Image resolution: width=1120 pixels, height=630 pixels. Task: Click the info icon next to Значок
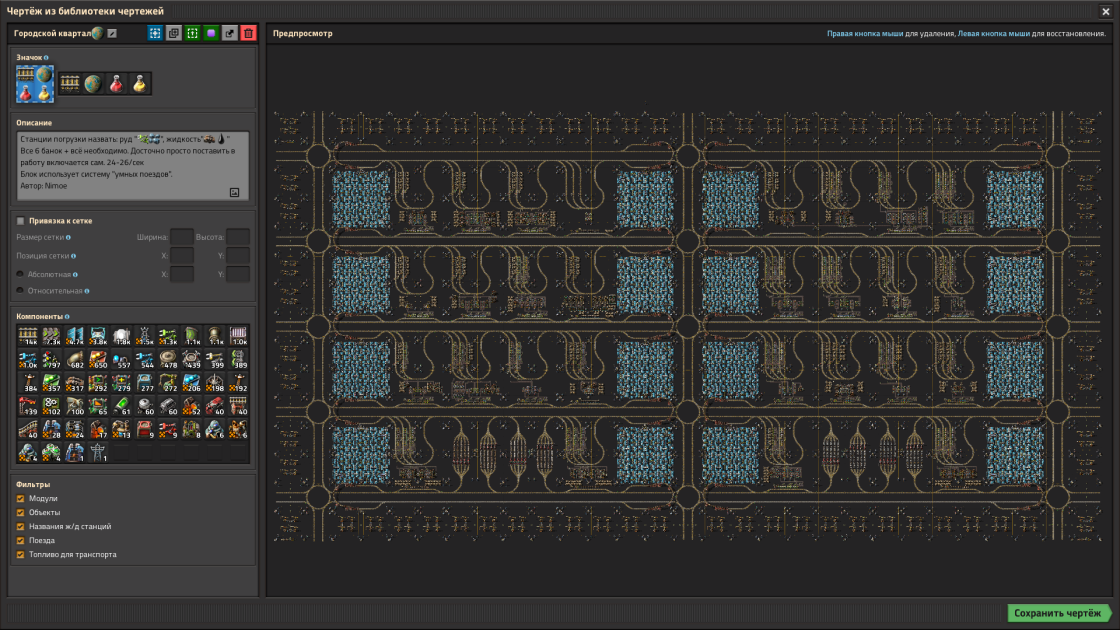(x=46, y=58)
